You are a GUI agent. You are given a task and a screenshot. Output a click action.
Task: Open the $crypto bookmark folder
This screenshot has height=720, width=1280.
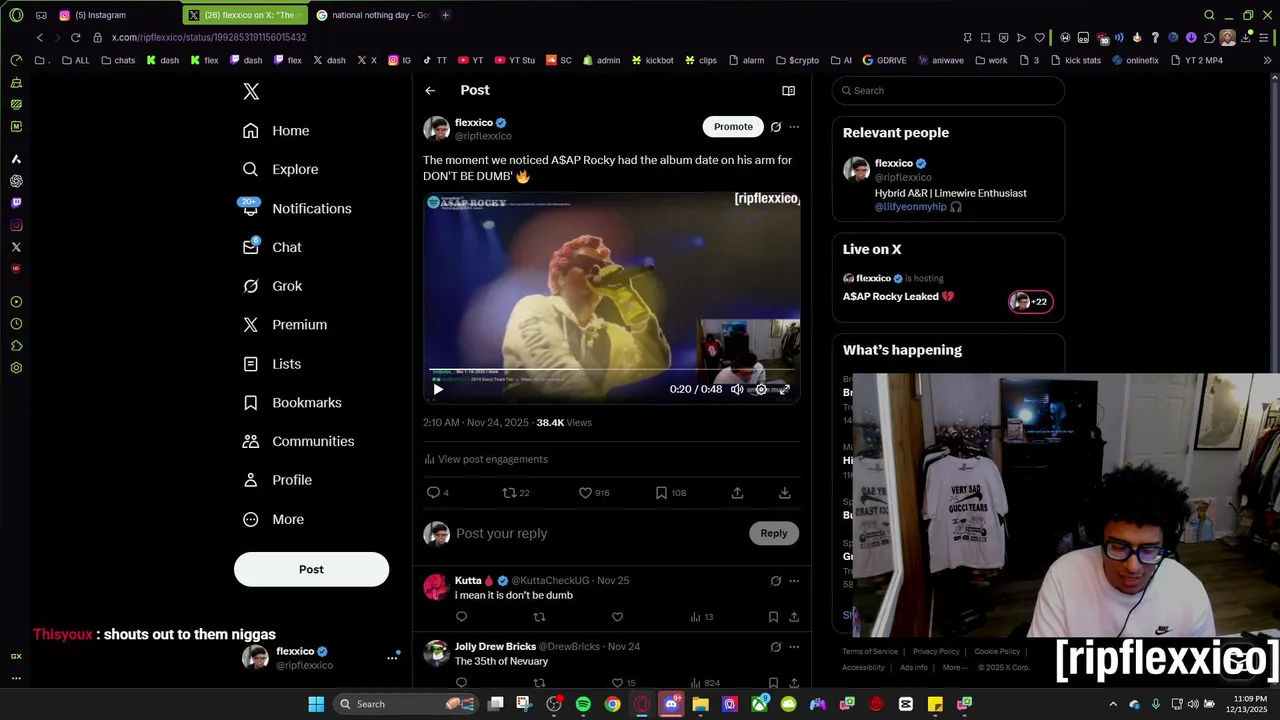point(796,60)
